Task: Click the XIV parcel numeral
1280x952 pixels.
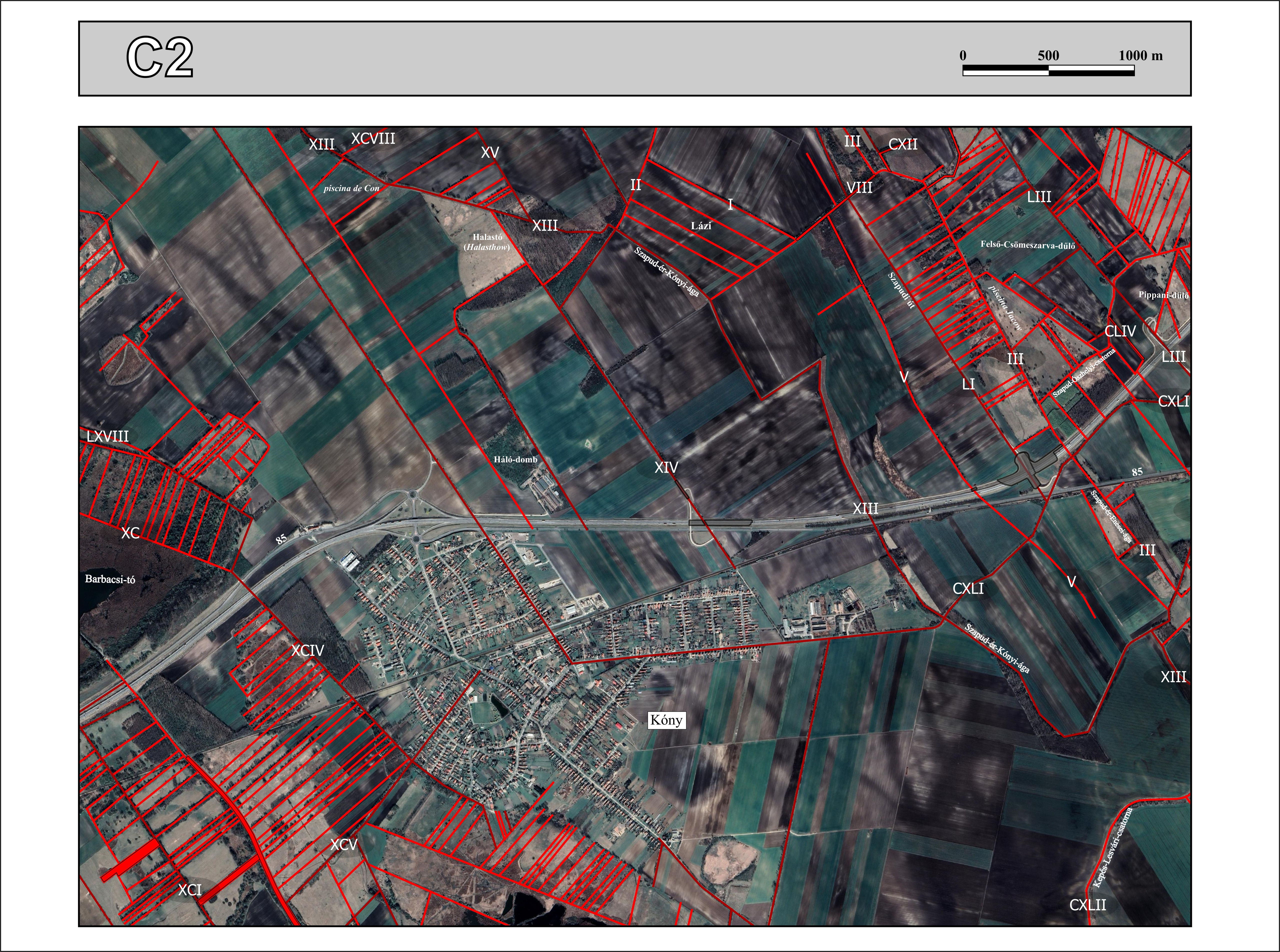Action: [666, 467]
